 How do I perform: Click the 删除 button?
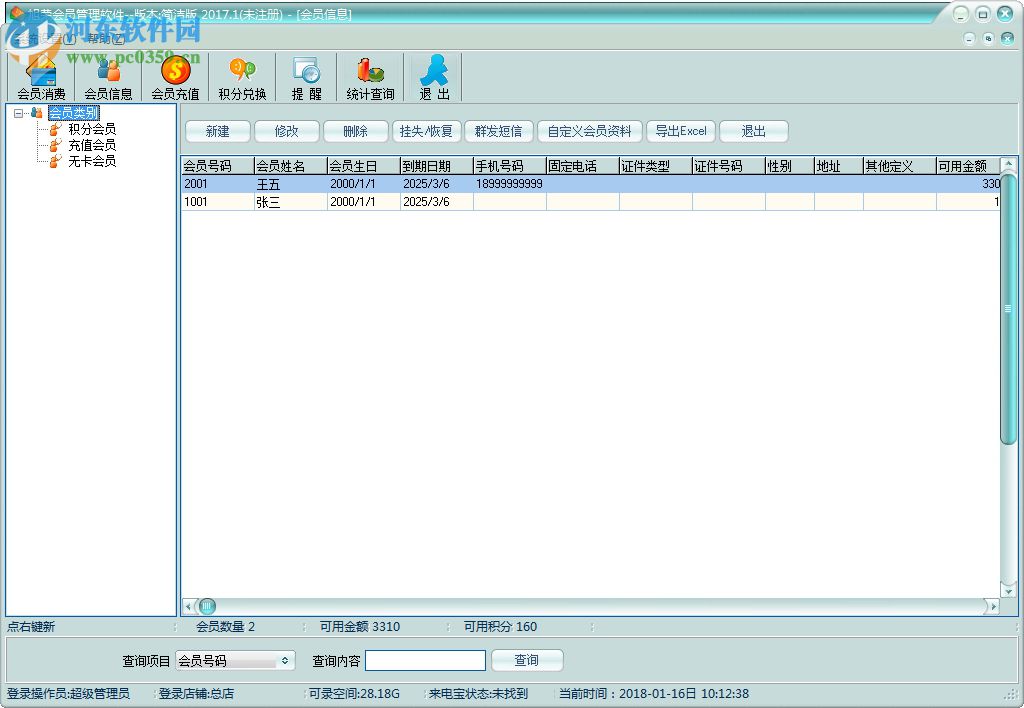point(356,131)
